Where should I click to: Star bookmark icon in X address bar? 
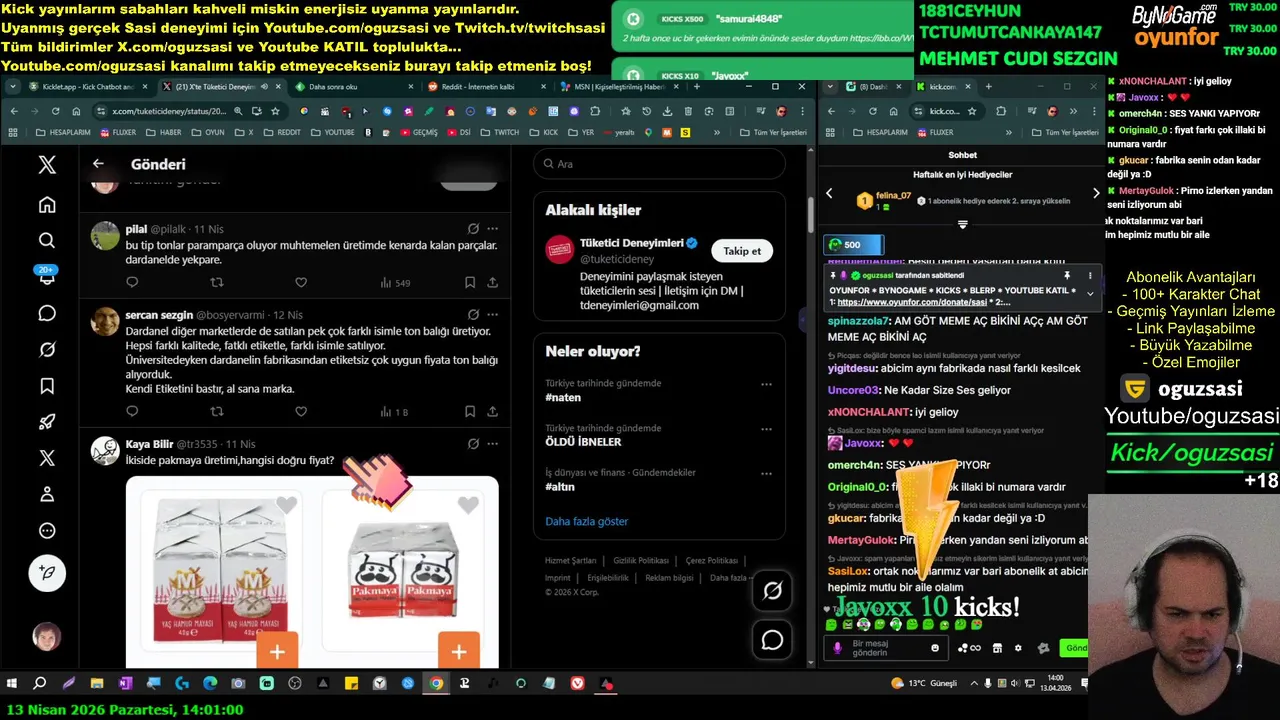click(x=275, y=111)
